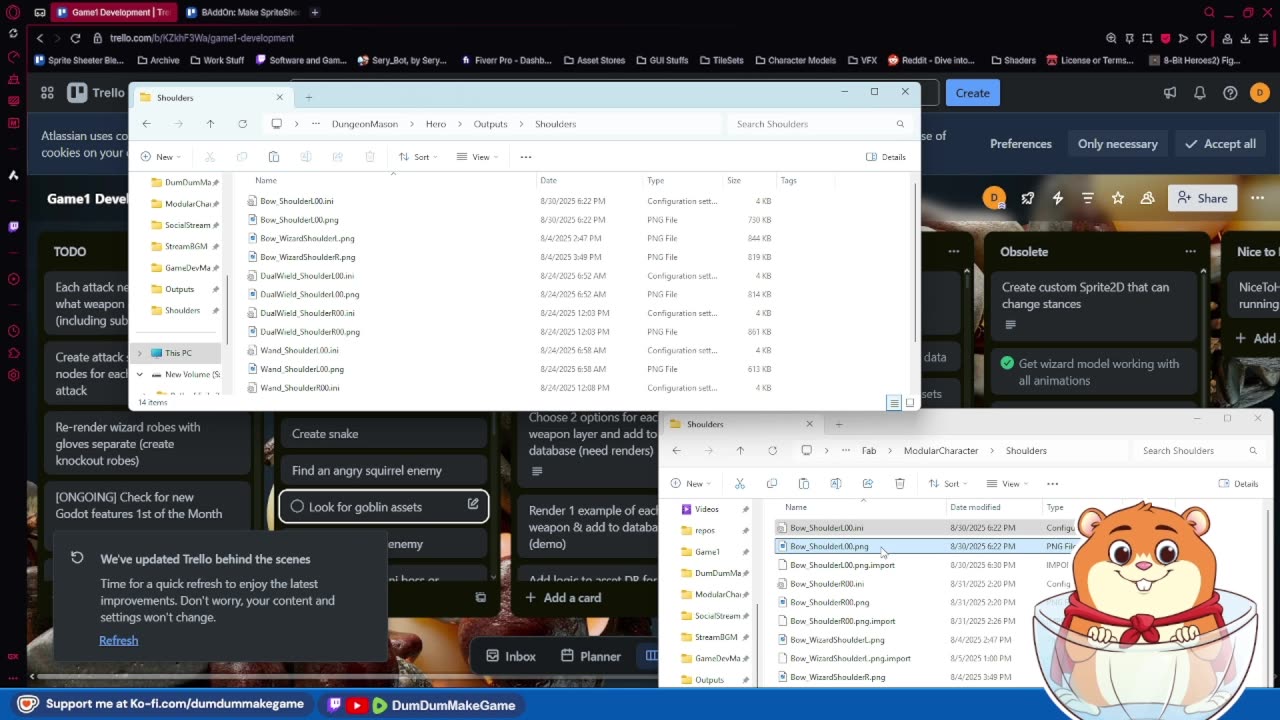This screenshot has height=720, width=1280.
Task: Click the Delete trash icon in lower Shoulders window
Action: [x=900, y=484]
